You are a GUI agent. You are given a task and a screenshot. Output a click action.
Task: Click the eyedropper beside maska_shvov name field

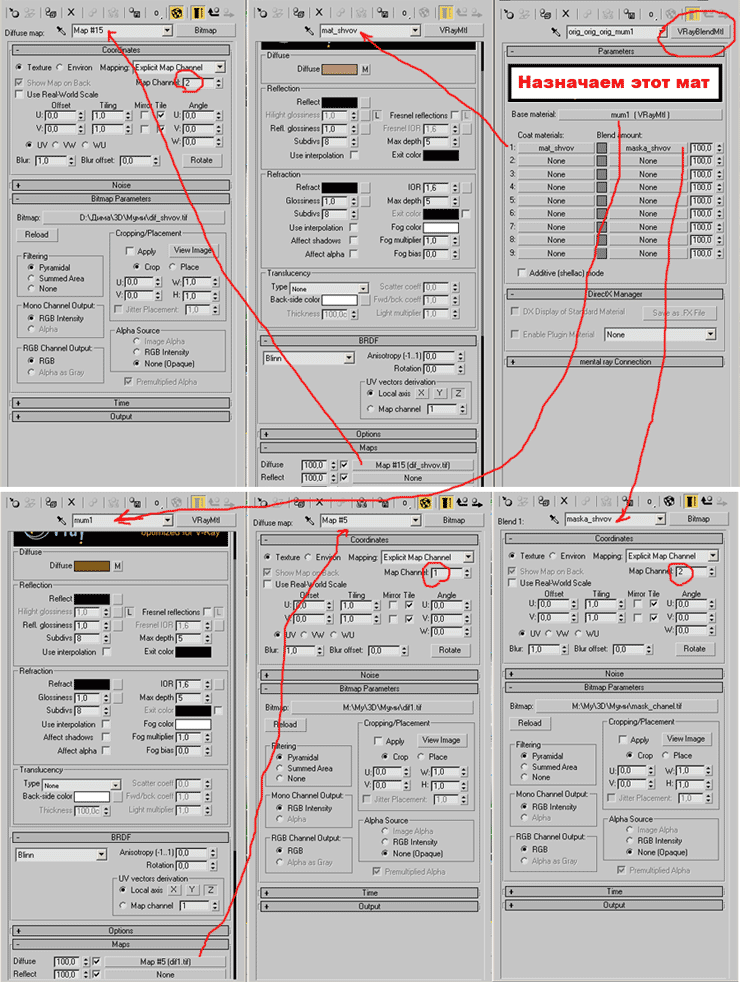tap(553, 520)
